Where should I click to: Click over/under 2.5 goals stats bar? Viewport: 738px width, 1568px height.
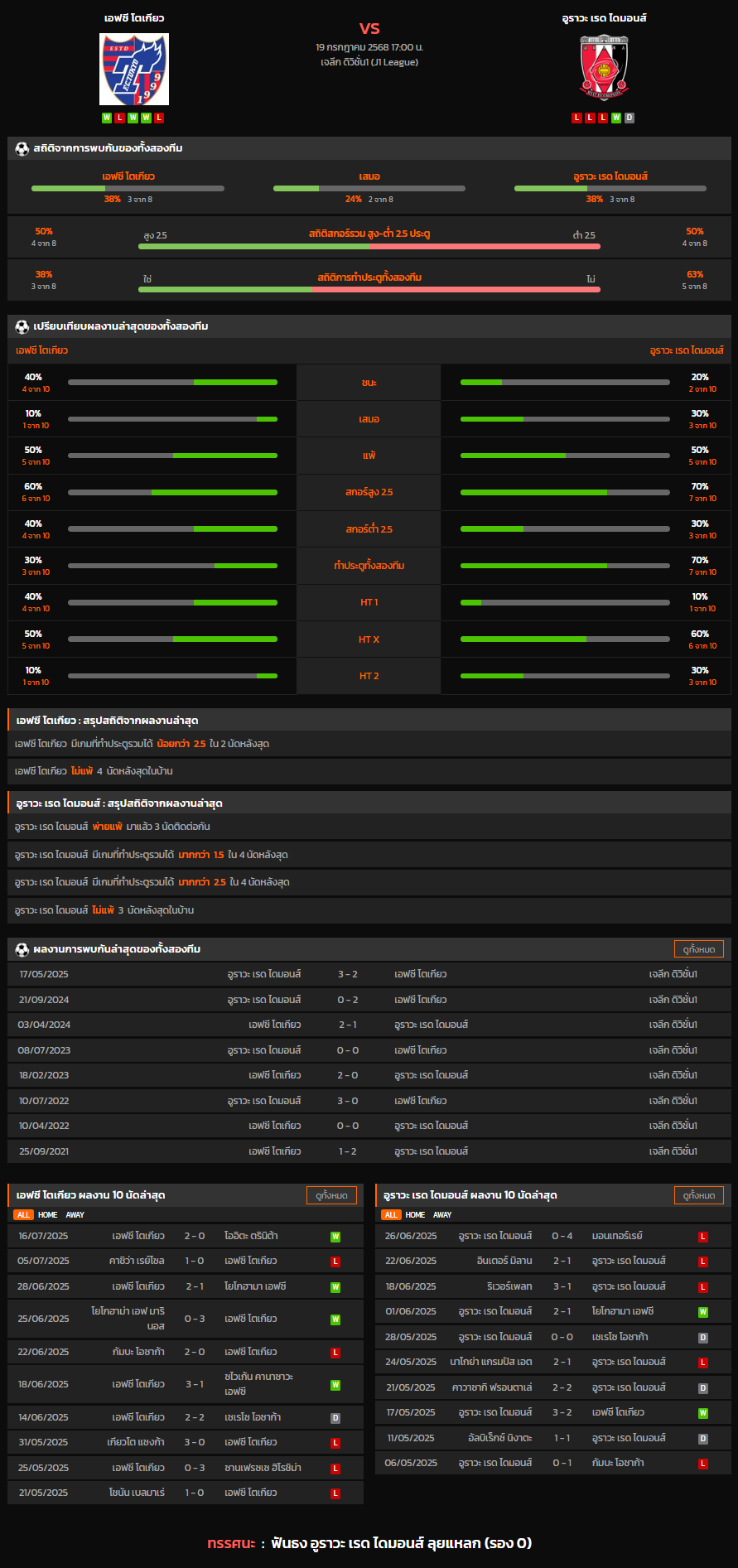click(369, 246)
